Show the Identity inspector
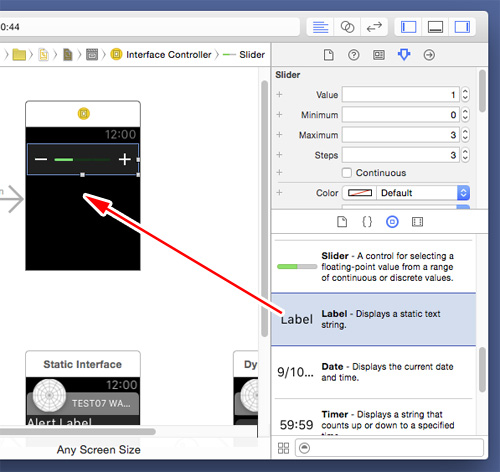The width and height of the screenshot is (500, 472). 379,55
